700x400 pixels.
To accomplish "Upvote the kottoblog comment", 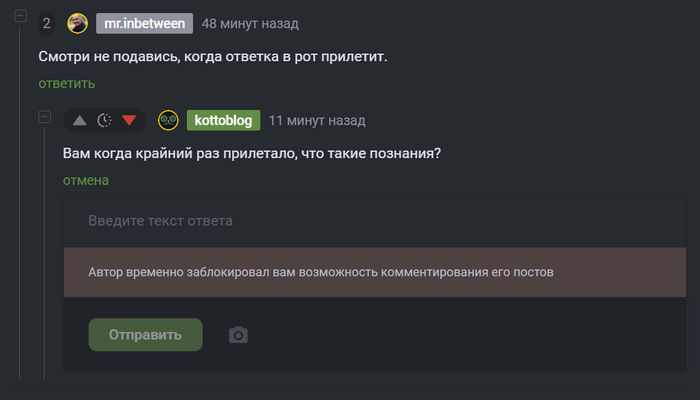I will pos(80,121).
